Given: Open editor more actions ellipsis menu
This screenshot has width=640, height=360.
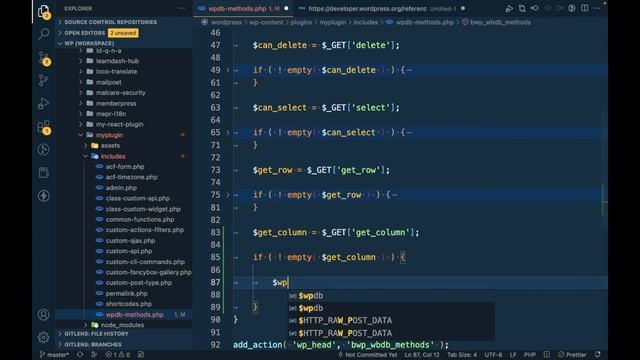Looking at the screenshot, I should pos(597,8).
